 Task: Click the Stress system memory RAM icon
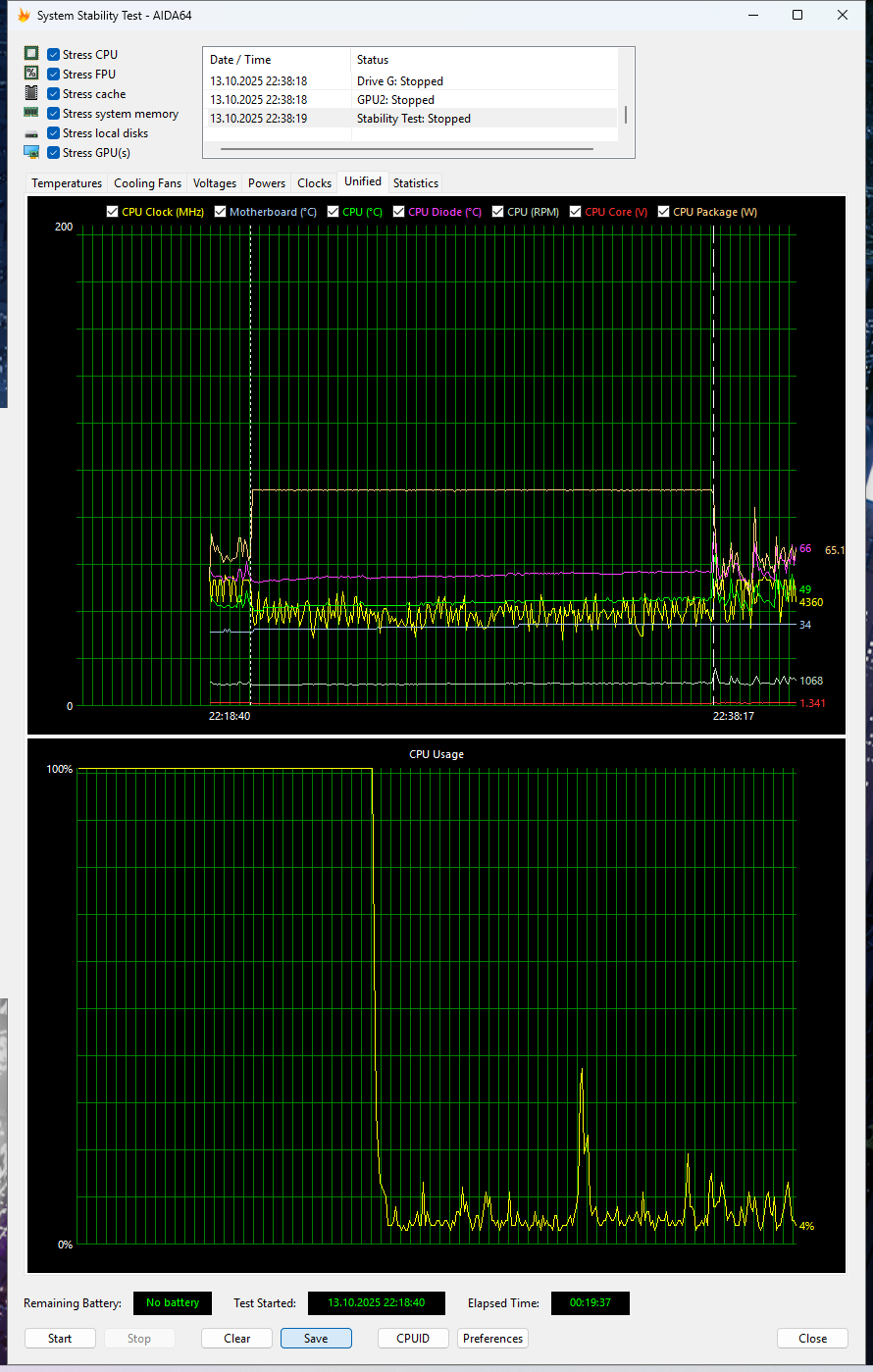coord(30,112)
